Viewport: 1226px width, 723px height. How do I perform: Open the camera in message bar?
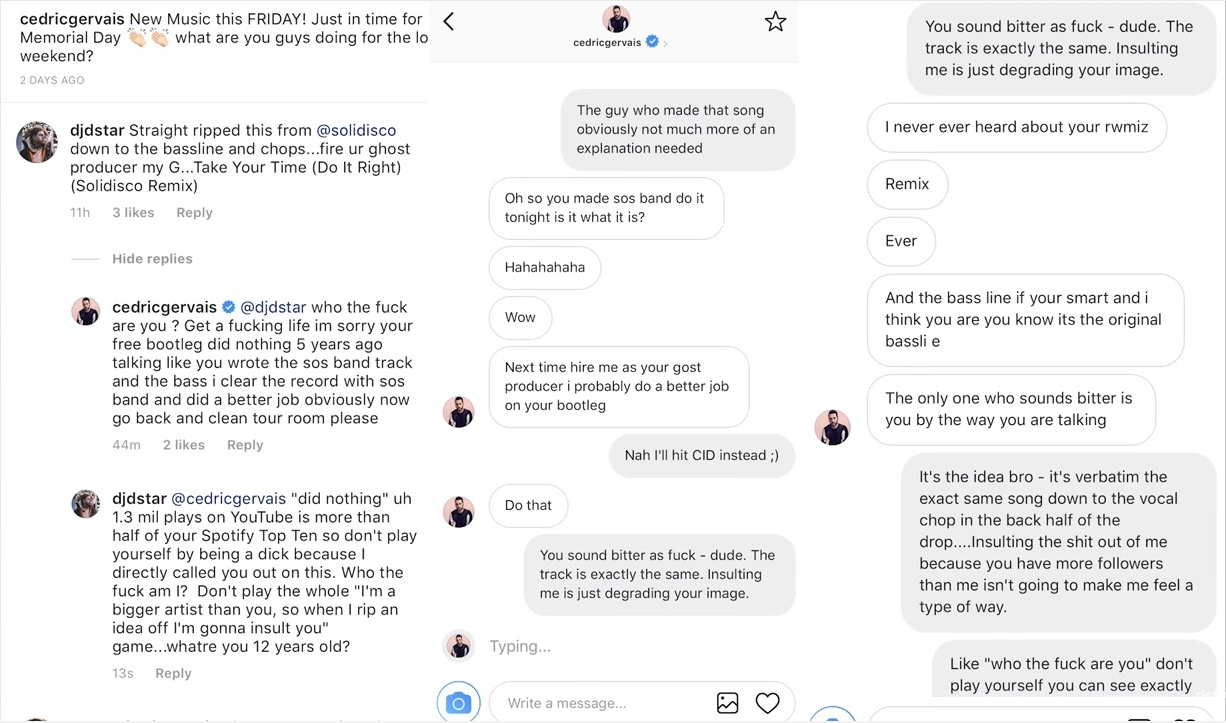pyautogui.click(x=459, y=703)
